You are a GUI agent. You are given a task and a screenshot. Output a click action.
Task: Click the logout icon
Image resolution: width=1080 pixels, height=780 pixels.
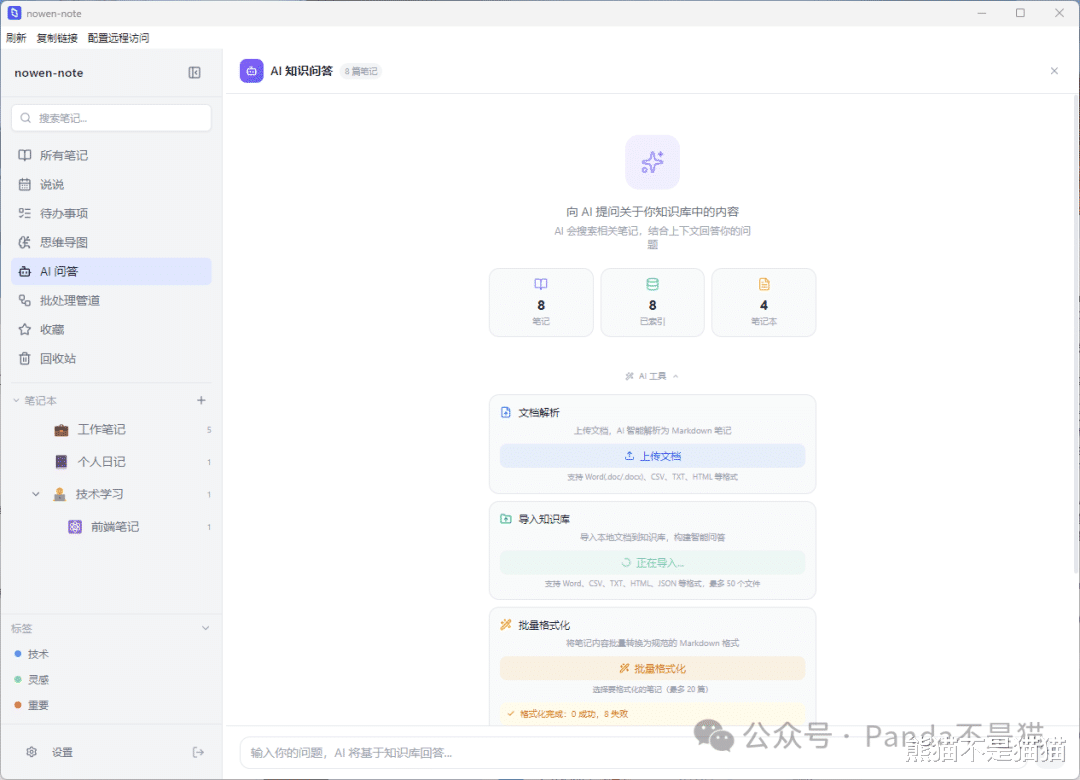[198, 752]
